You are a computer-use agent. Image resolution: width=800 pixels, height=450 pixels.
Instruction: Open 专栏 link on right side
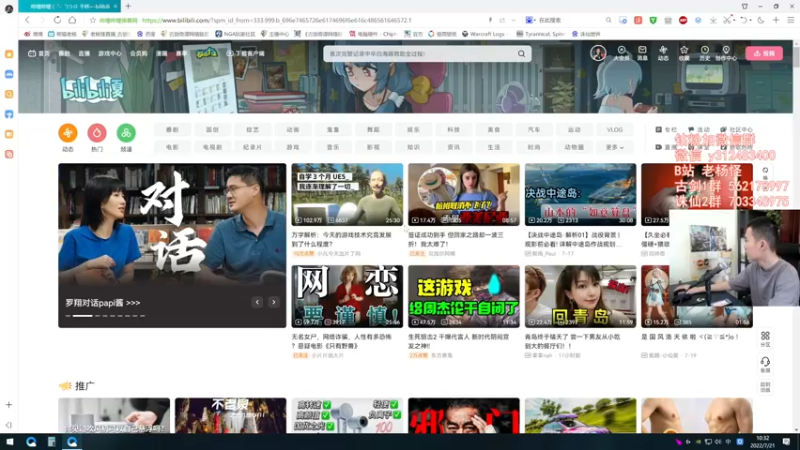coord(666,130)
